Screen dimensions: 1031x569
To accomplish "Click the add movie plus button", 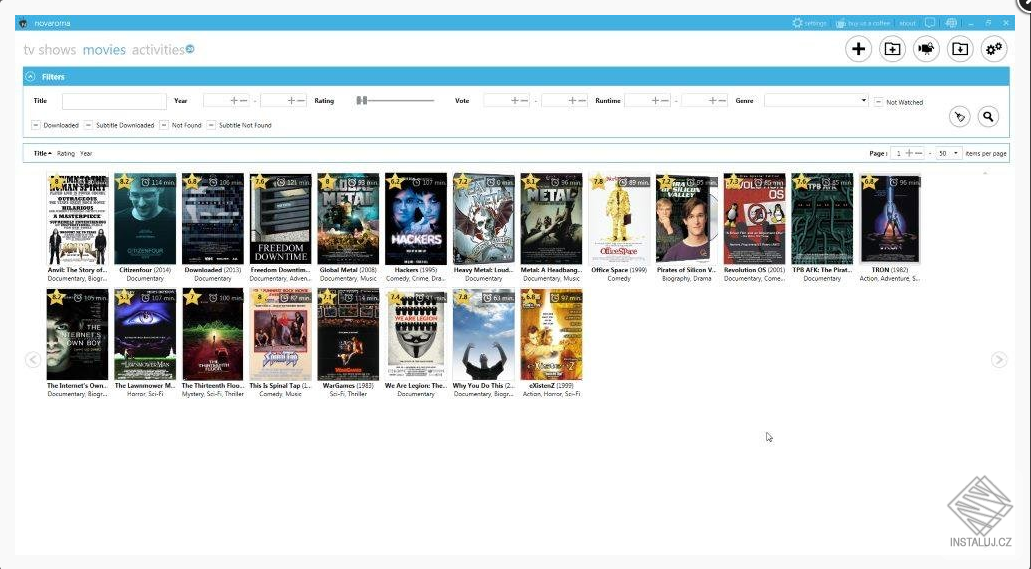I will [x=858, y=49].
